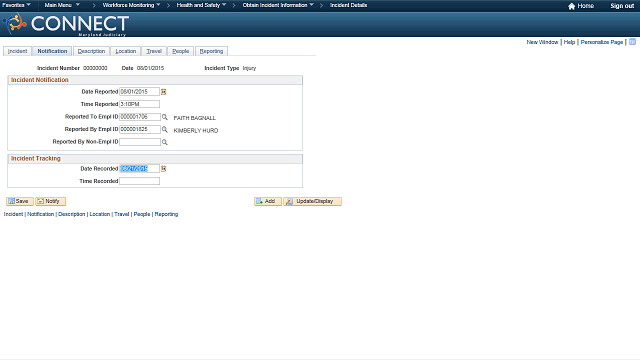This screenshot has height=360, width=640.
Task: Click the Notify button
Action: (50, 201)
